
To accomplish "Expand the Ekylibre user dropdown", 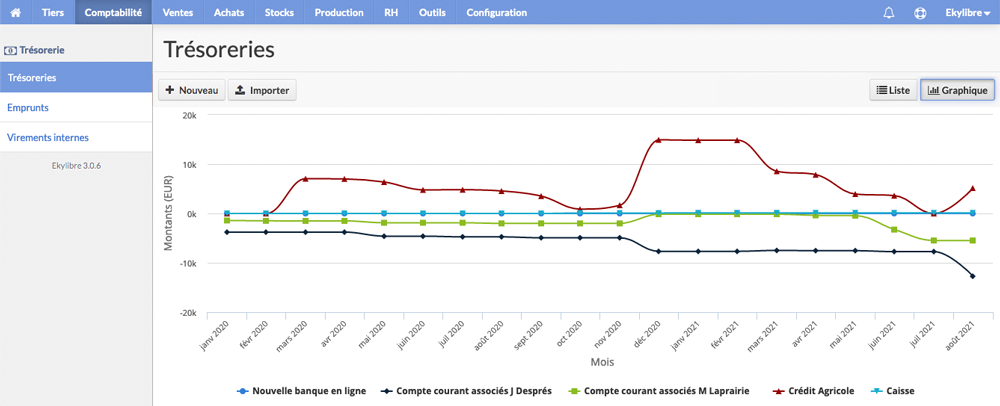I will pos(967,13).
